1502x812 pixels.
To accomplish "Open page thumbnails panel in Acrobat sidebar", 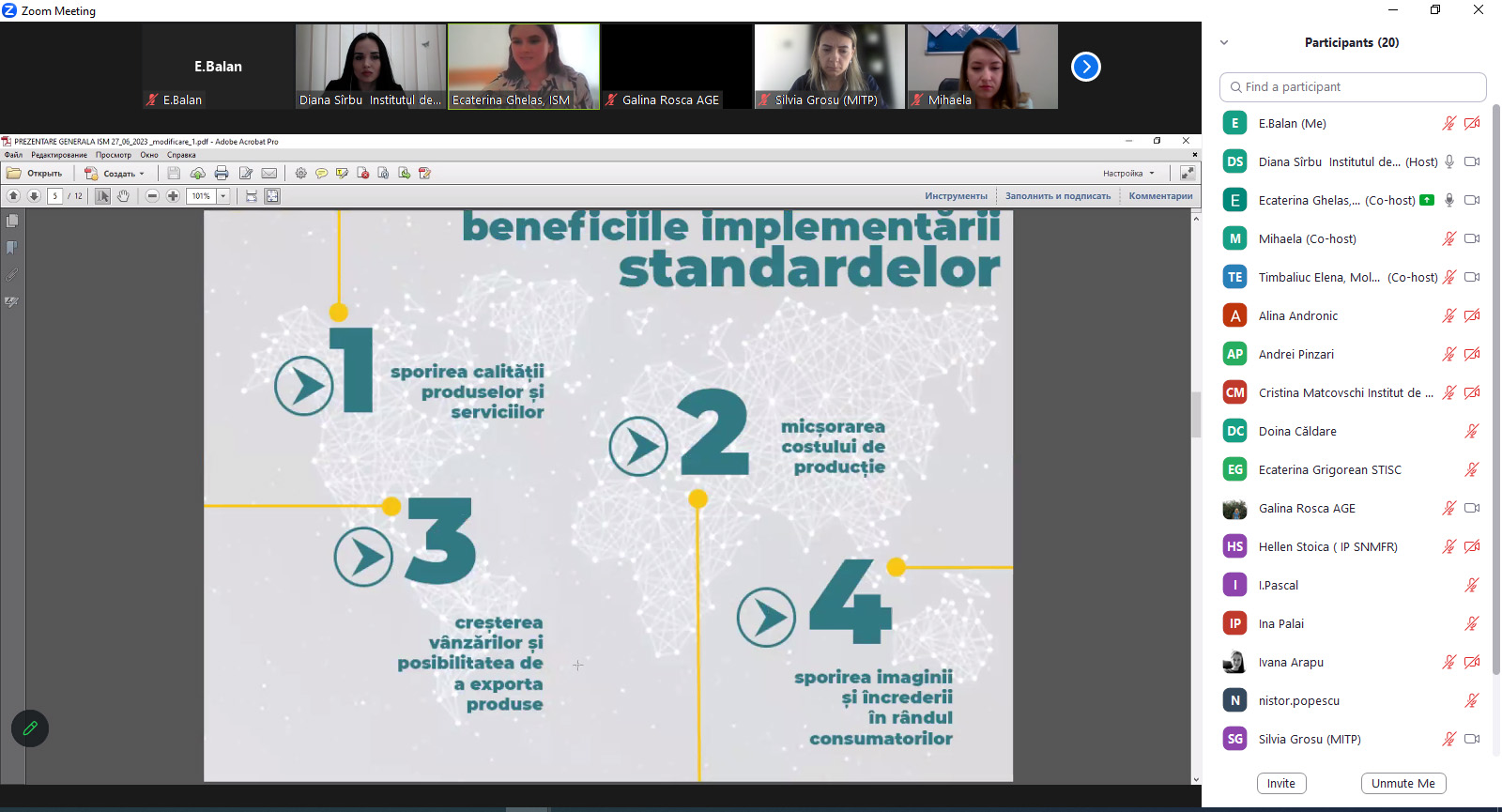I will click(x=12, y=221).
